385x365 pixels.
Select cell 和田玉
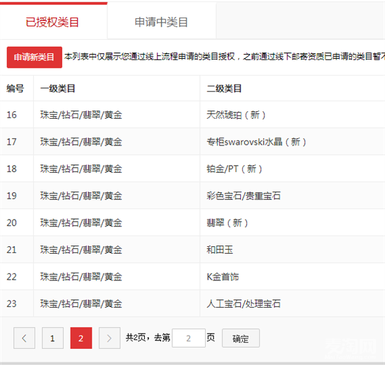(220, 250)
